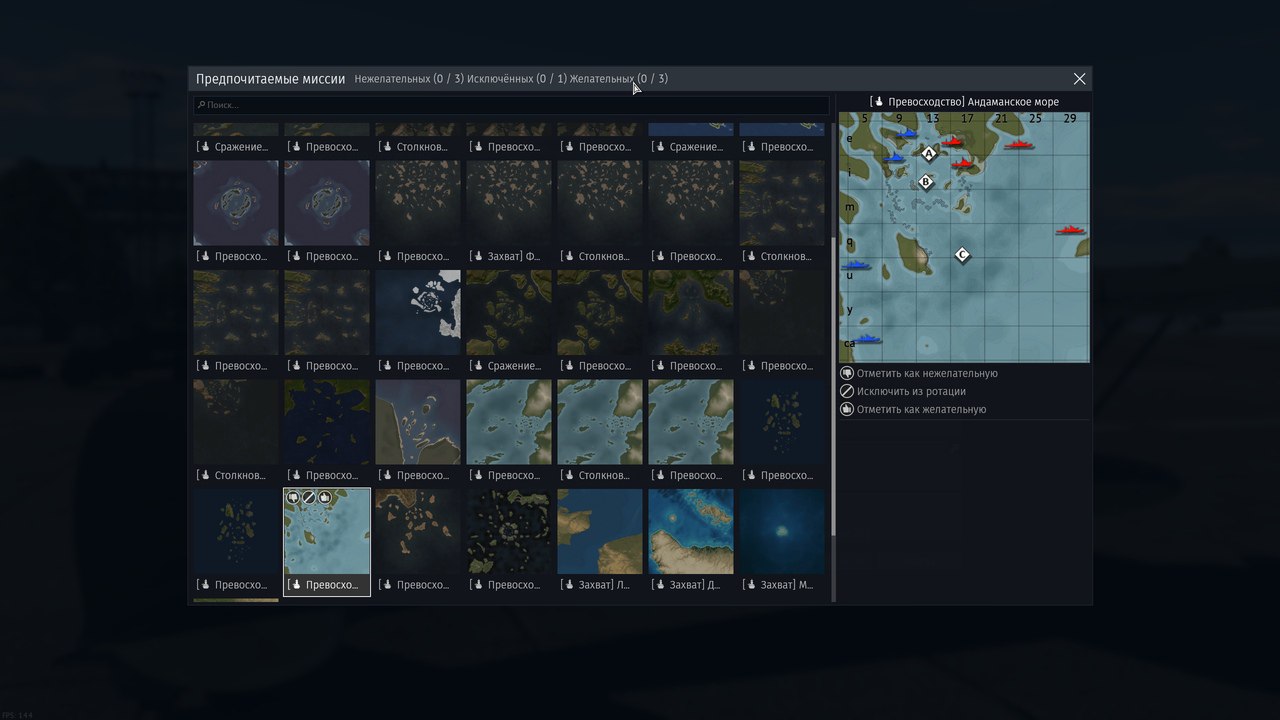
Task: Mark mission as undesirable (Отметить как нежелательную)
Action: pos(919,373)
